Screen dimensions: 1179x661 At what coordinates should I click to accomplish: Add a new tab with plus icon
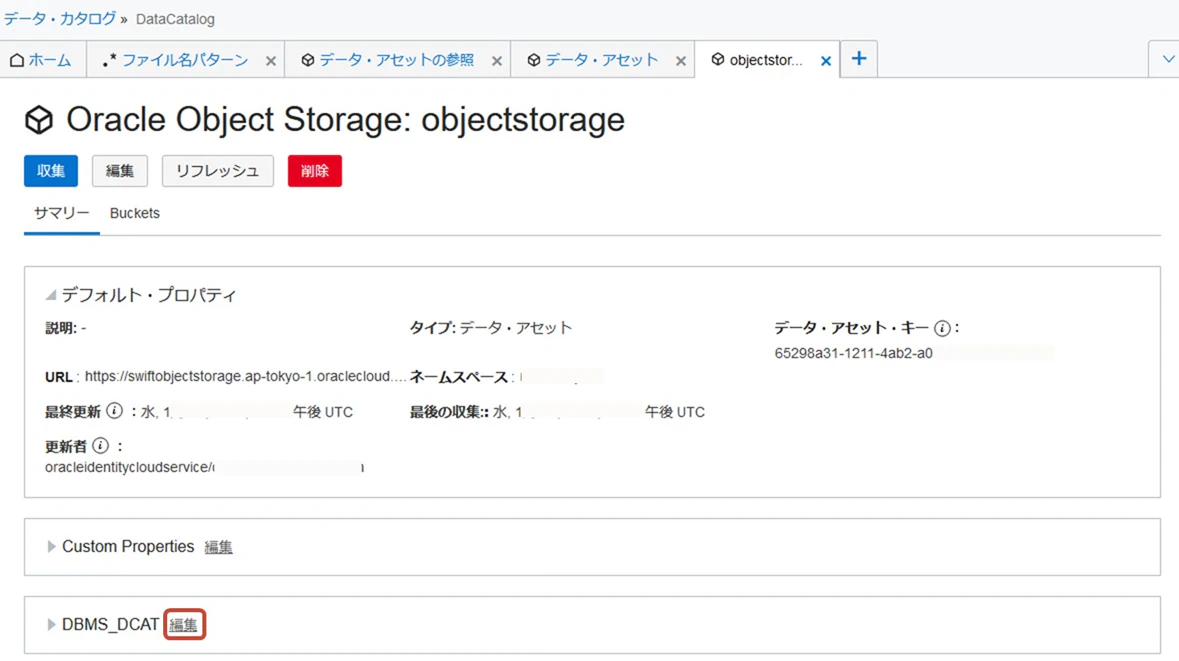[859, 59]
